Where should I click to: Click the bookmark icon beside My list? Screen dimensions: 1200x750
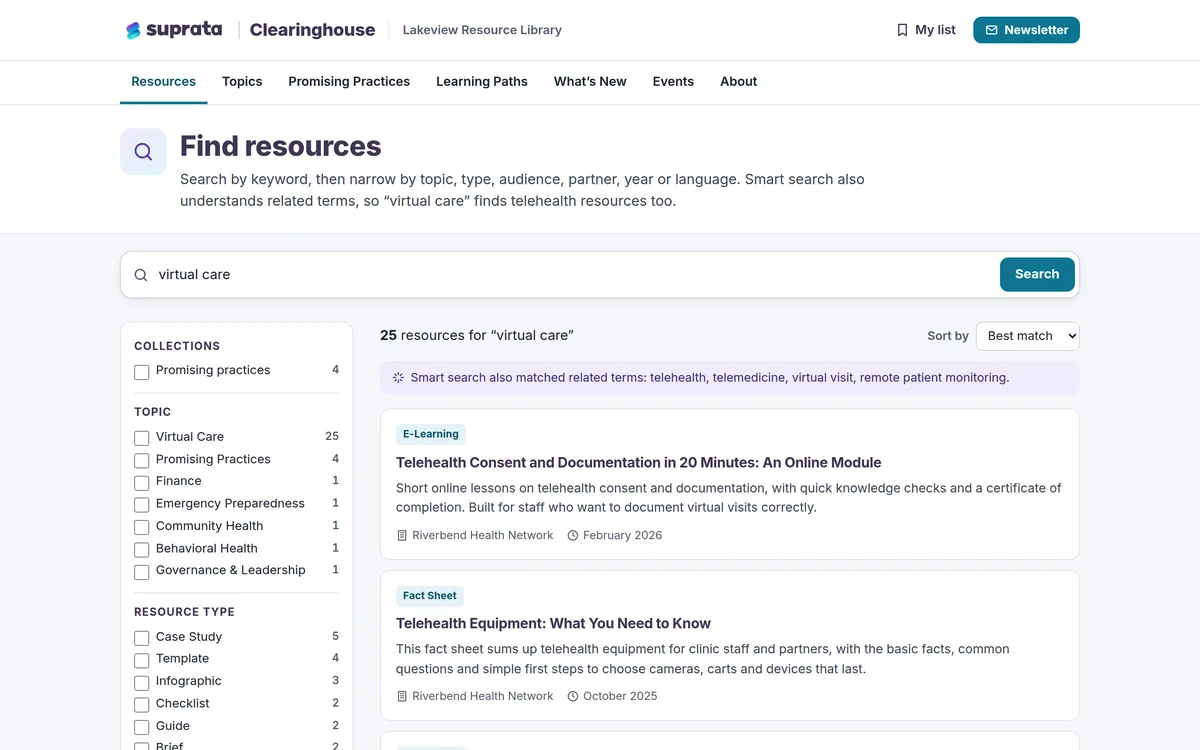pyautogui.click(x=902, y=30)
